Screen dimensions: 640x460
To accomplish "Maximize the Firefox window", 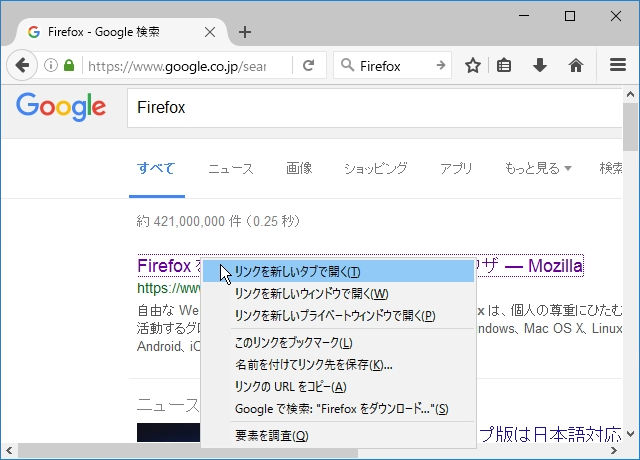I will [x=570, y=16].
